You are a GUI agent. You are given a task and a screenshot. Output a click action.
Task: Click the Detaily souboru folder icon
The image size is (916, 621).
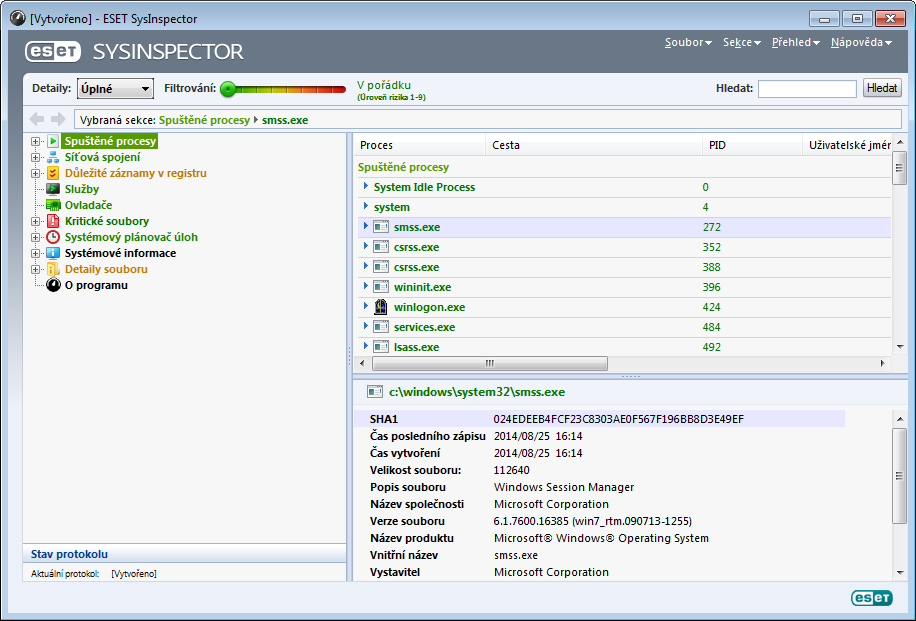click(53, 269)
